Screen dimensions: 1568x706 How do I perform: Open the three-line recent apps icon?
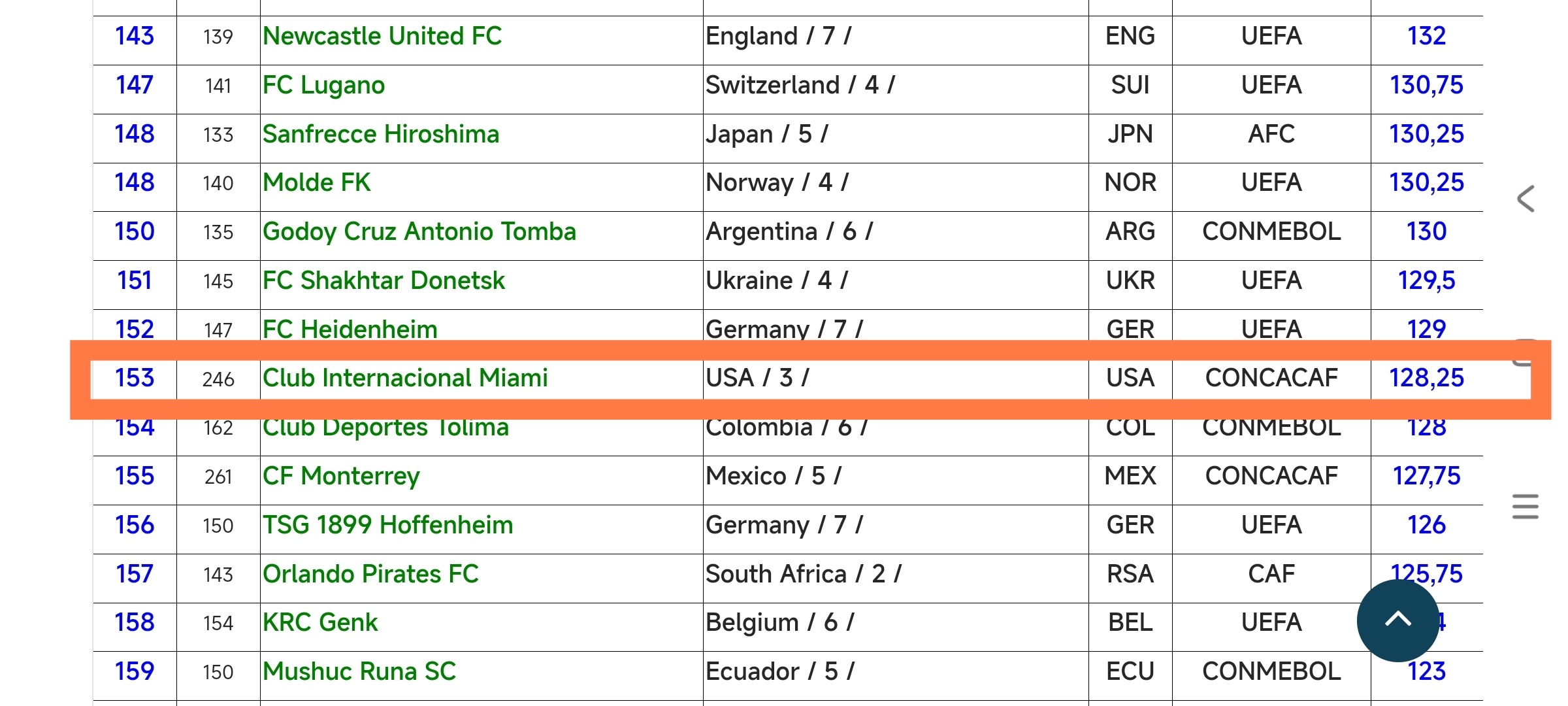tap(1526, 507)
